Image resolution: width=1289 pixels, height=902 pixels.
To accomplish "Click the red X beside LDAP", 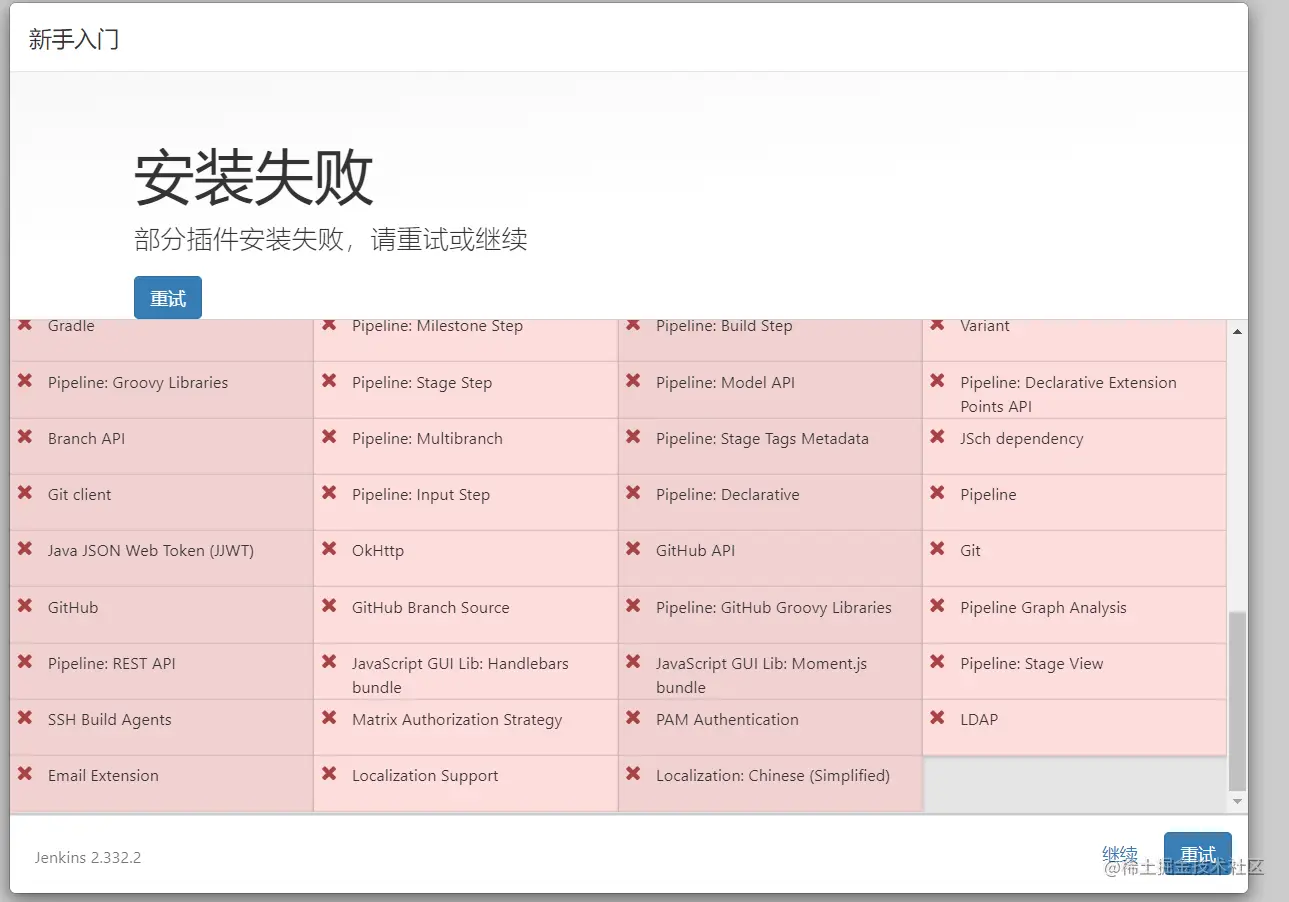I will pyautogui.click(x=937, y=718).
